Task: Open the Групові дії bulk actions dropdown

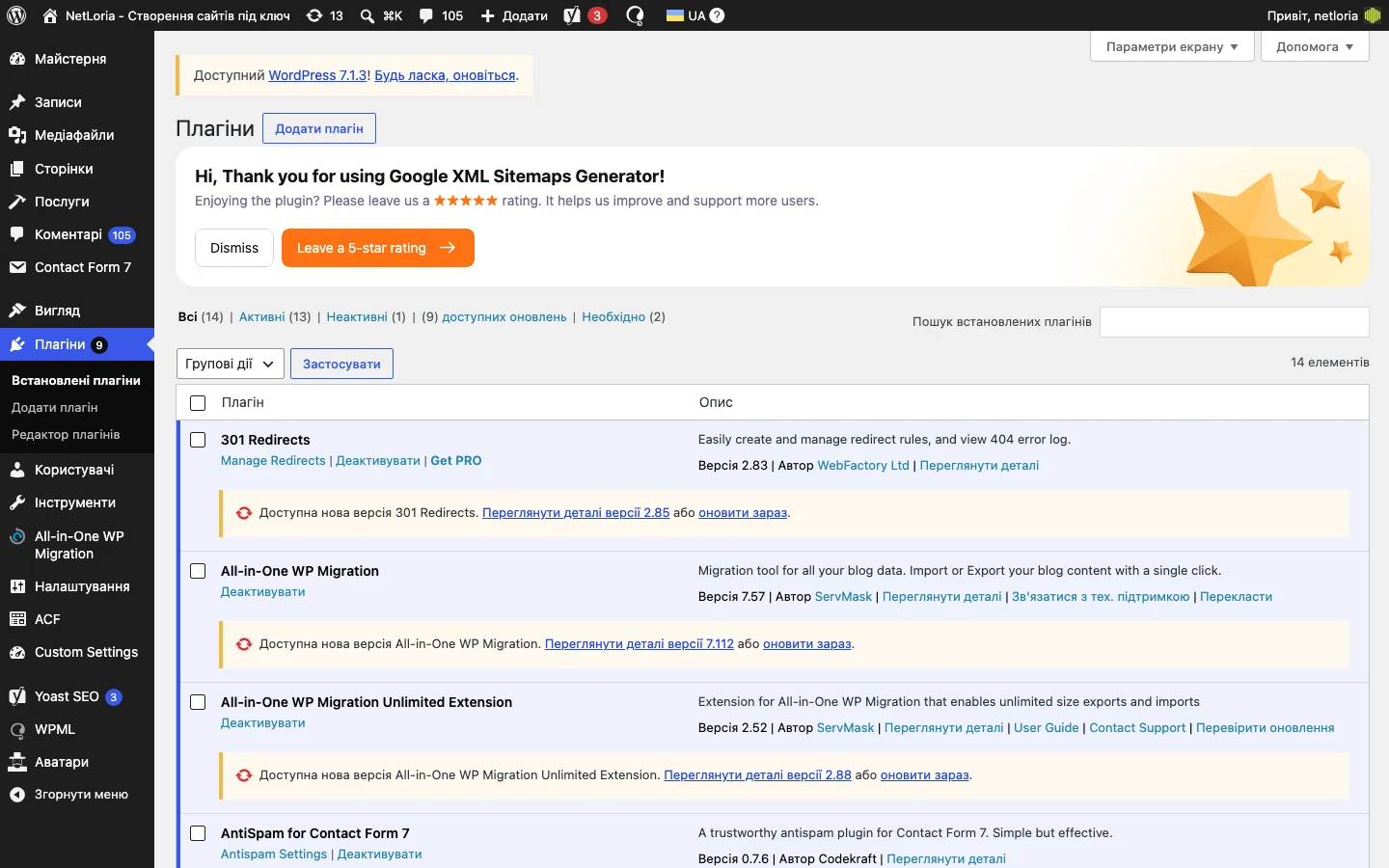Action: point(231,364)
